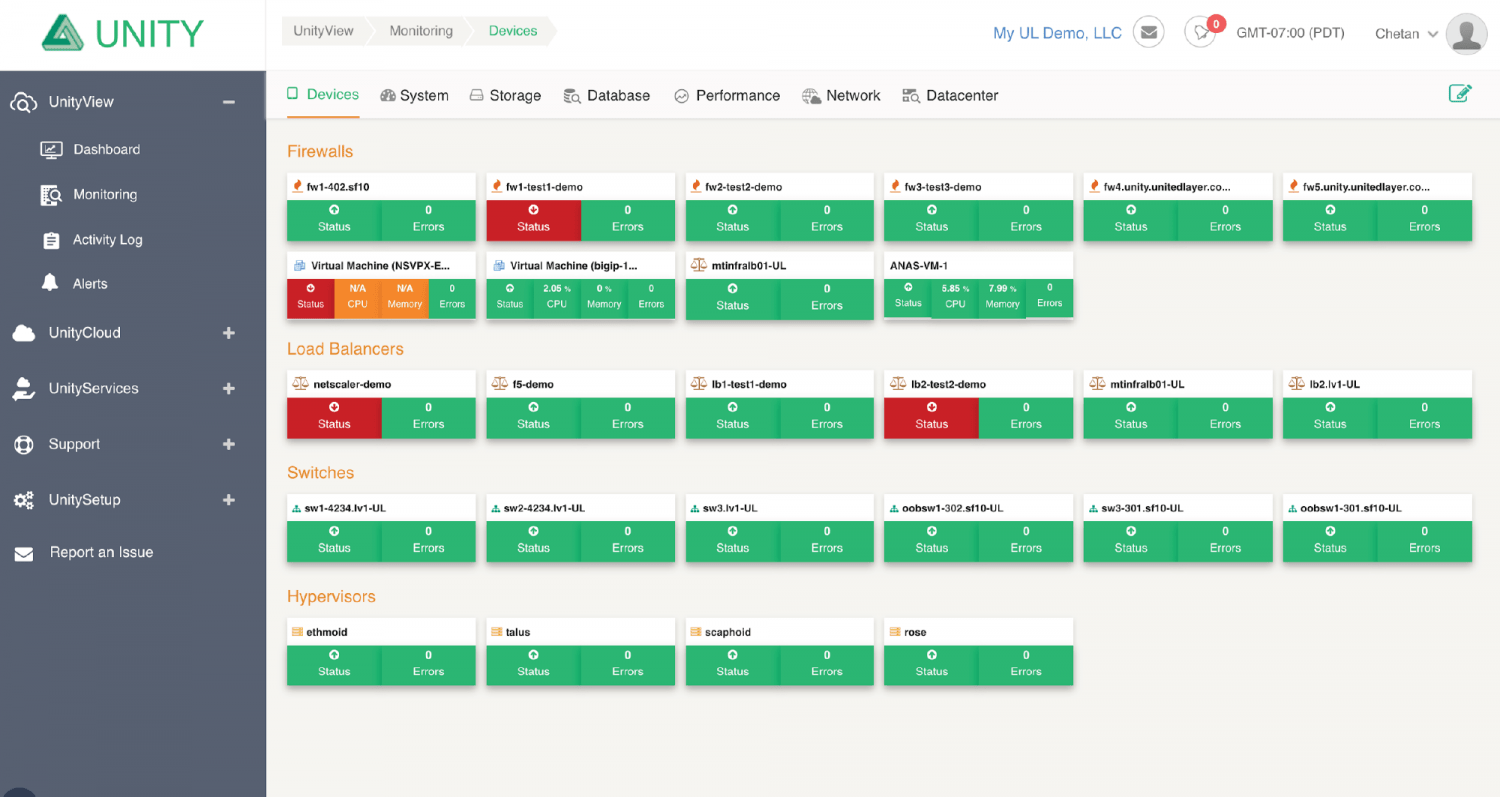The image size is (1500, 797).
Task: Click the user avatar profile picture
Action: click(1466, 33)
